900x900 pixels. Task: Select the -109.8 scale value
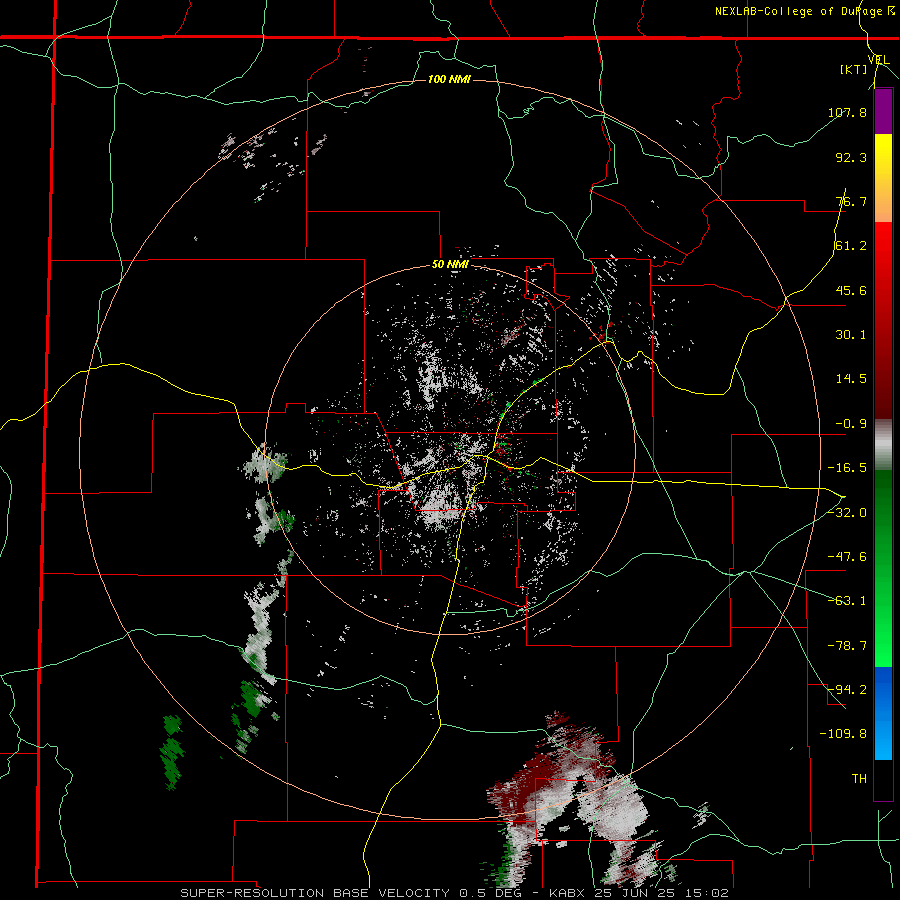(x=843, y=734)
